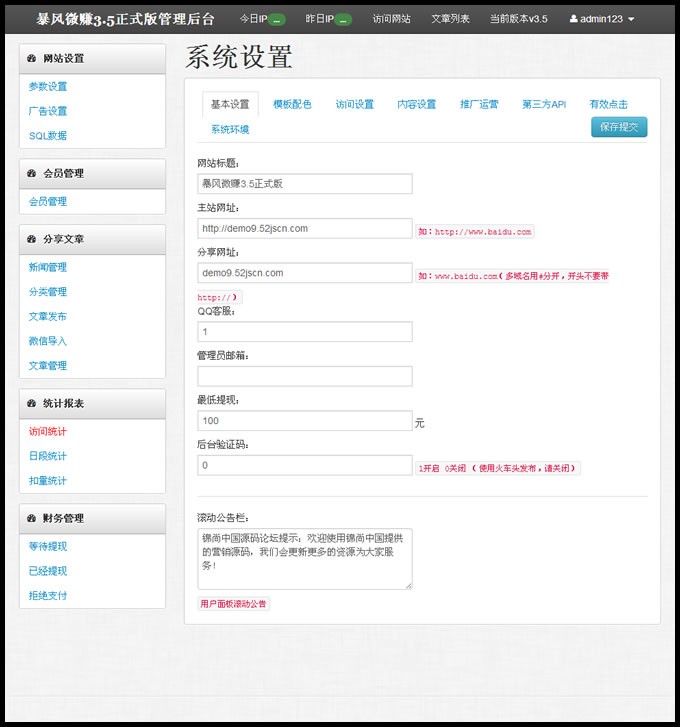Click the 昨日IP counter badge
The image size is (680, 727).
343,20
